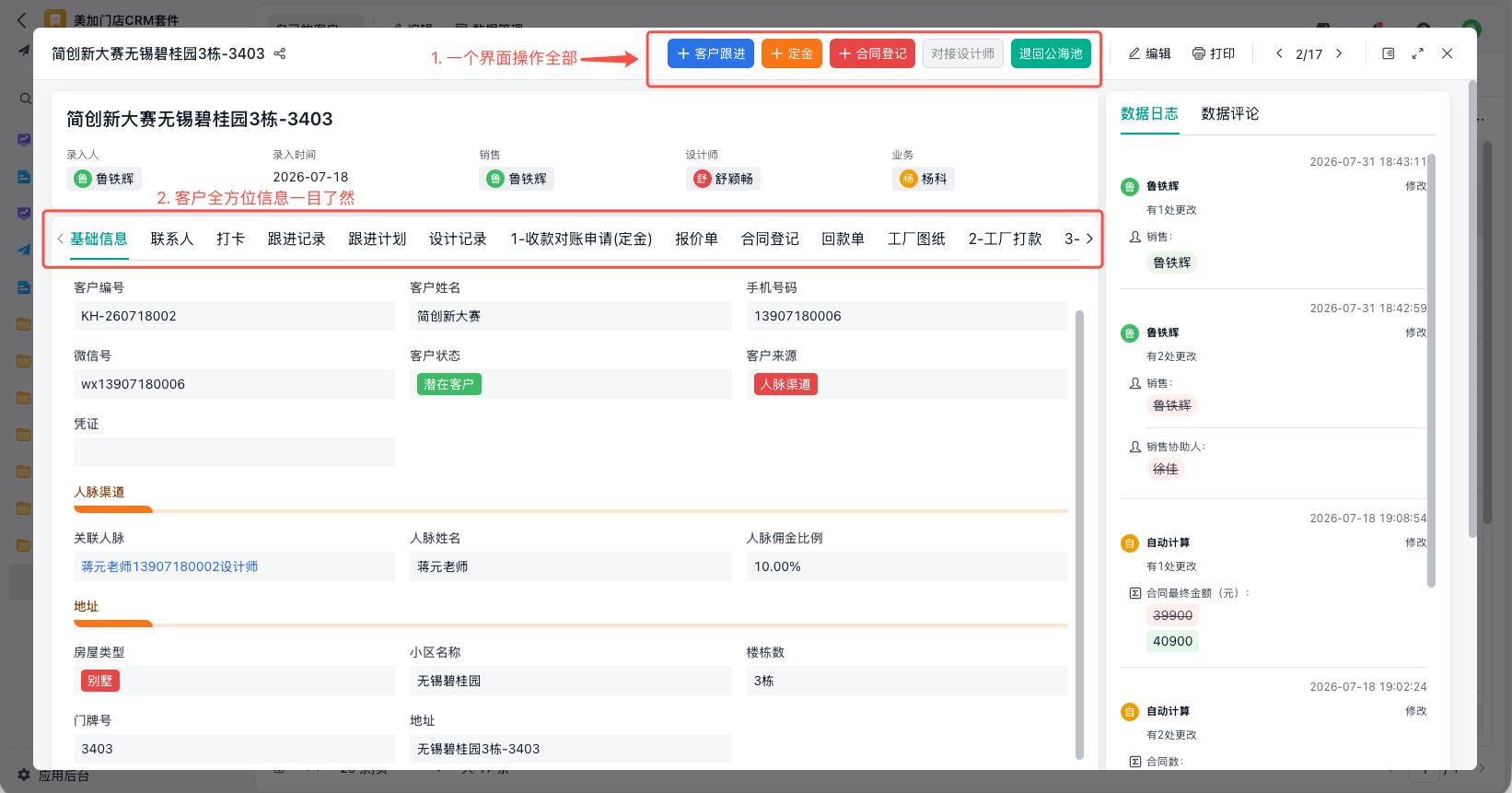Image resolution: width=1512 pixels, height=793 pixels.
Task: Click the green 退回公海池 button
Action: point(1051,53)
